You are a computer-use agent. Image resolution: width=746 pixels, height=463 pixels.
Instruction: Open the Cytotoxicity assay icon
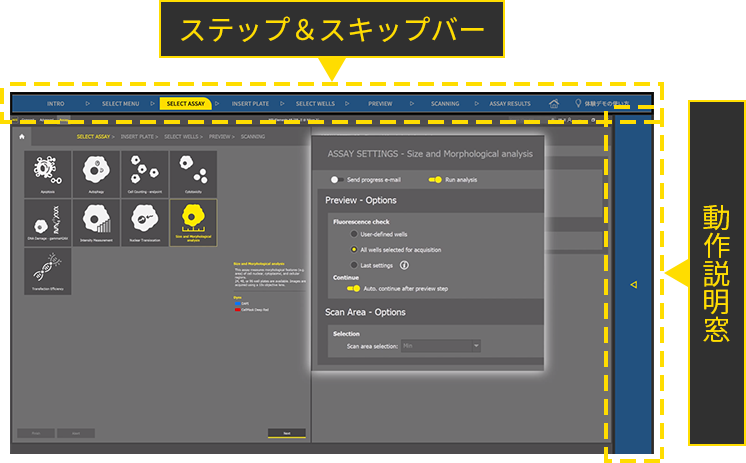(193, 174)
